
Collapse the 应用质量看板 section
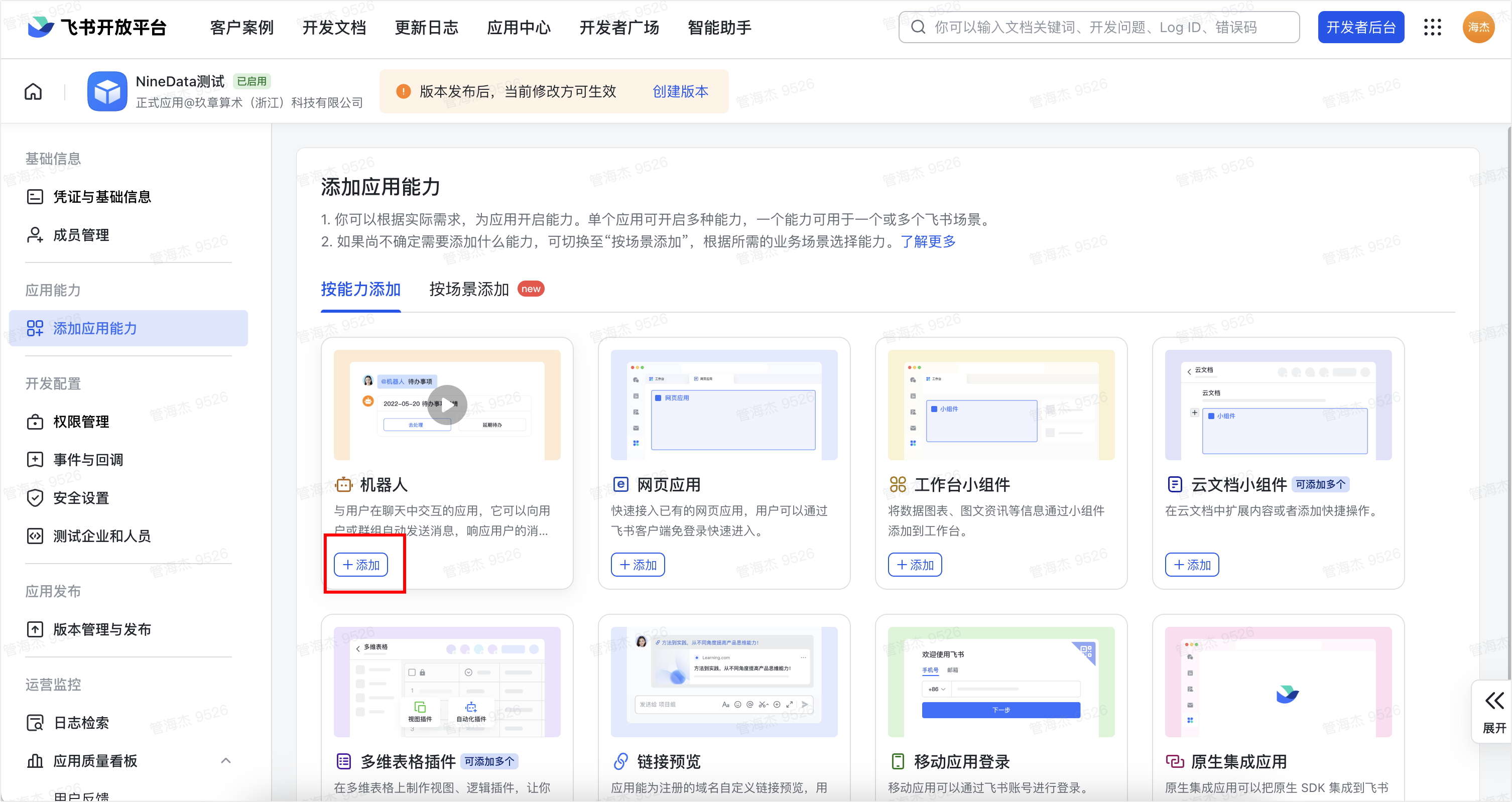click(x=225, y=760)
